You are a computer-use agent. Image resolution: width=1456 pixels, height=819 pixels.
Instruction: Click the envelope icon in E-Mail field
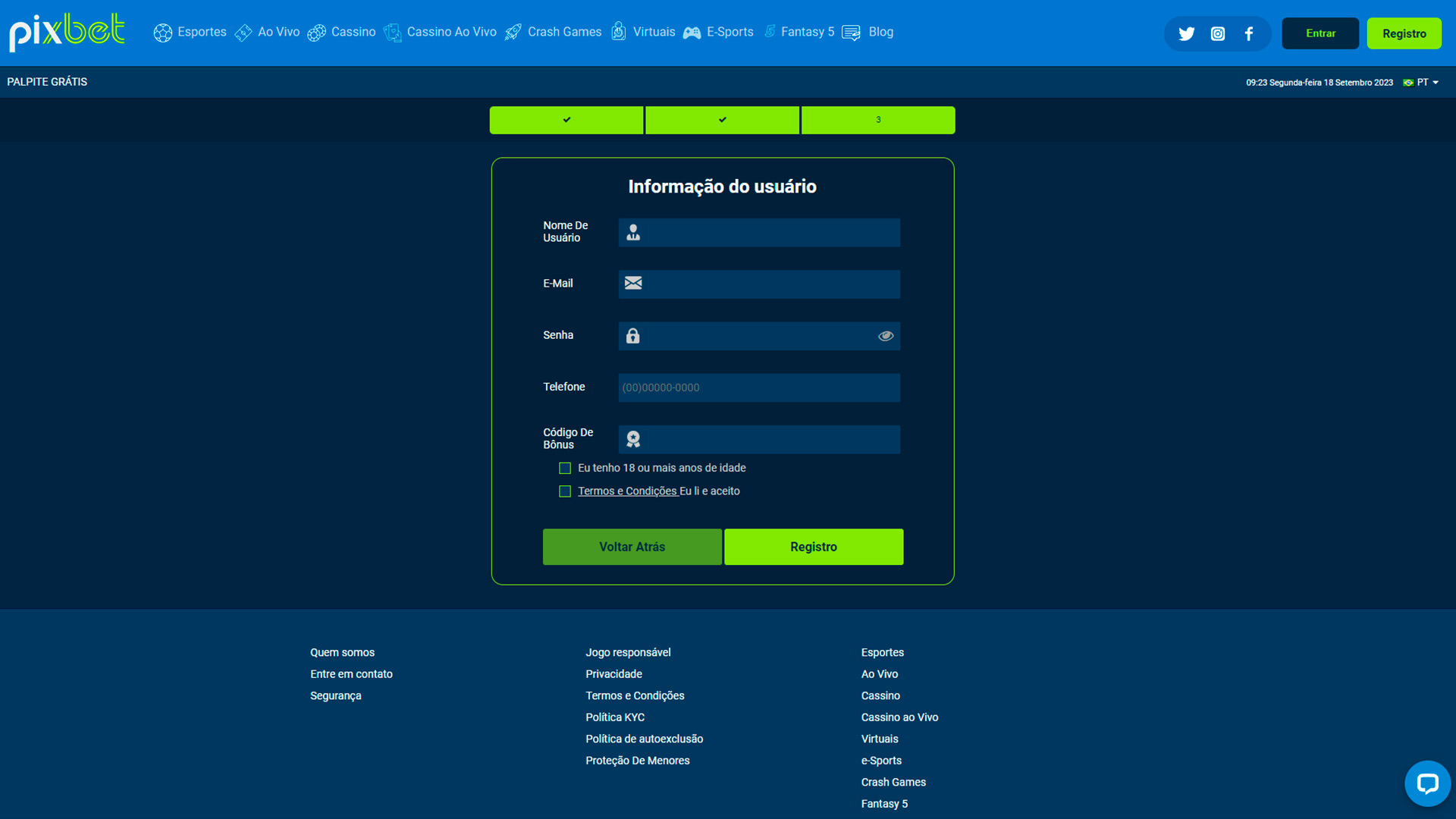tap(633, 283)
